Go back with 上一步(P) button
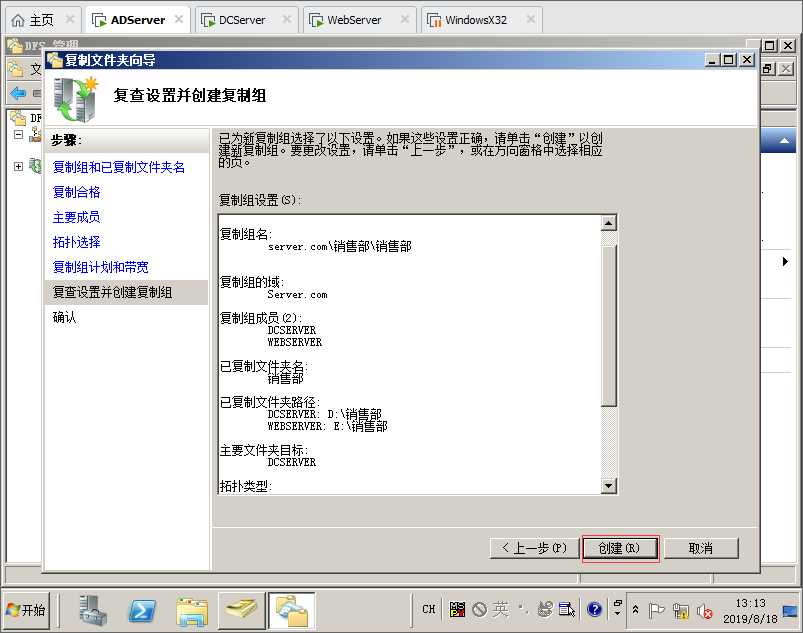The width and height of the screenshot is (803, 633). (x=535, y=548)
